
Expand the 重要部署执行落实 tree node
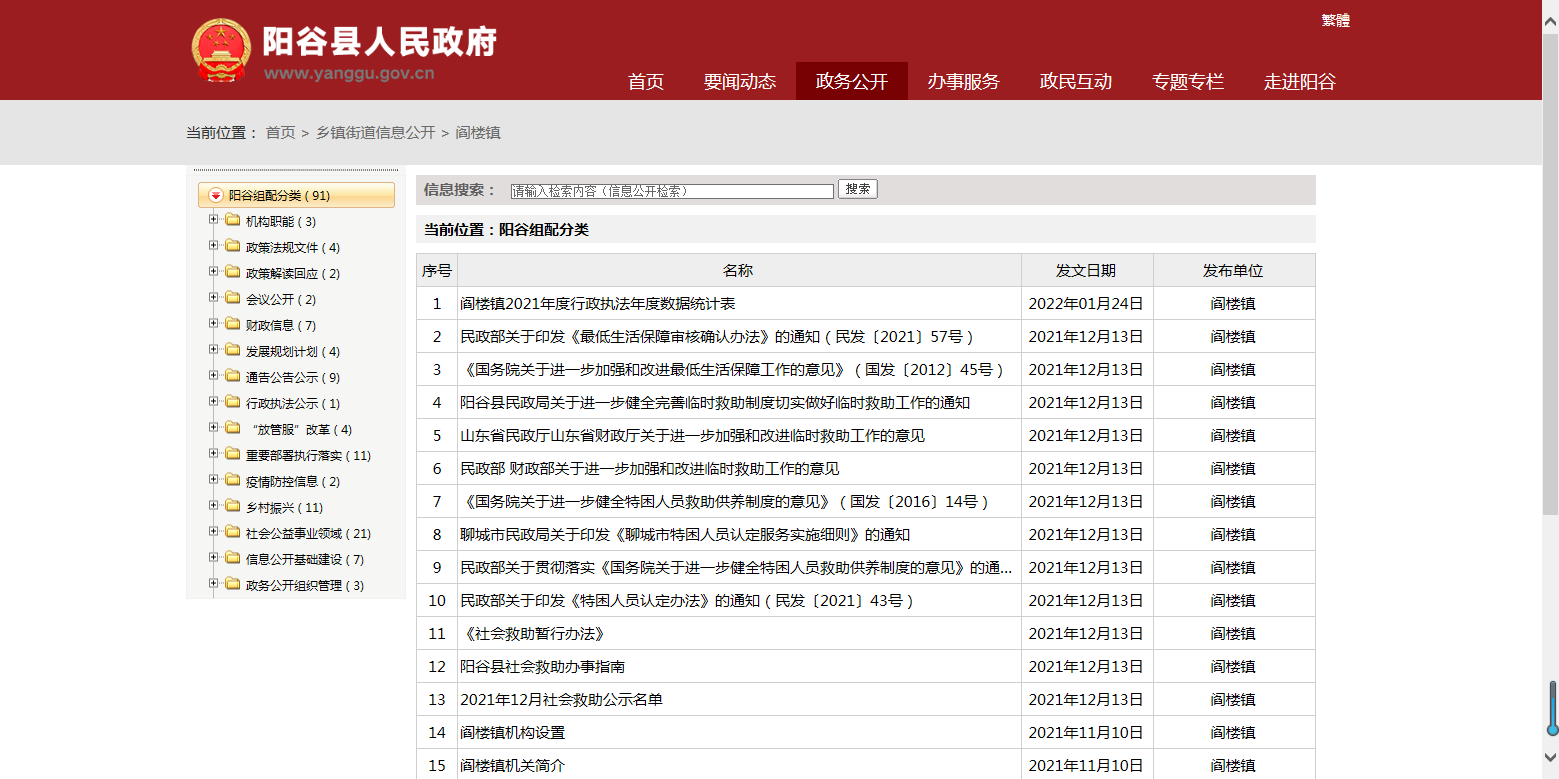[213, 454]
